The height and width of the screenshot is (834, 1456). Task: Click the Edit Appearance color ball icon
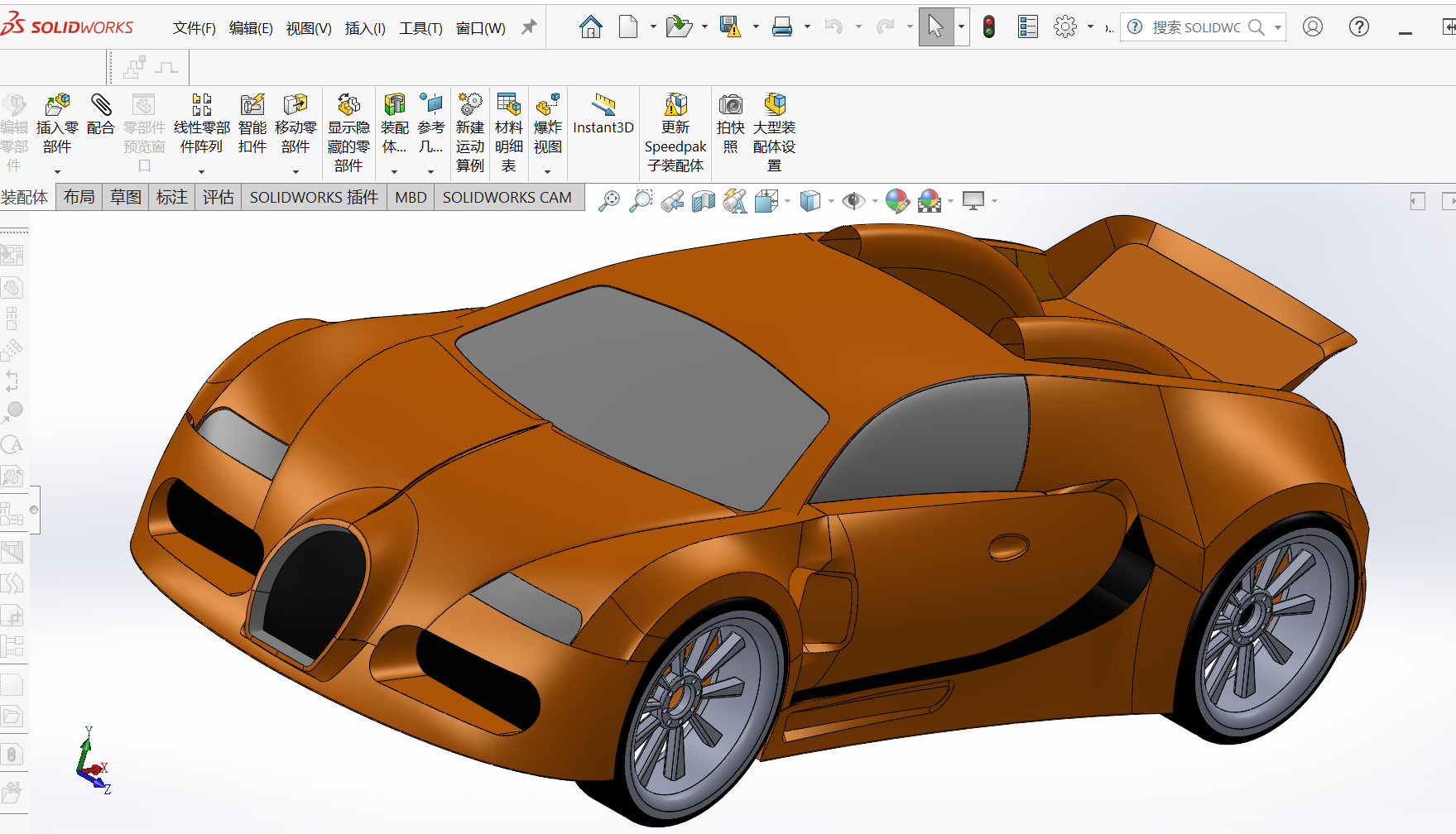[x=897, y=201]
